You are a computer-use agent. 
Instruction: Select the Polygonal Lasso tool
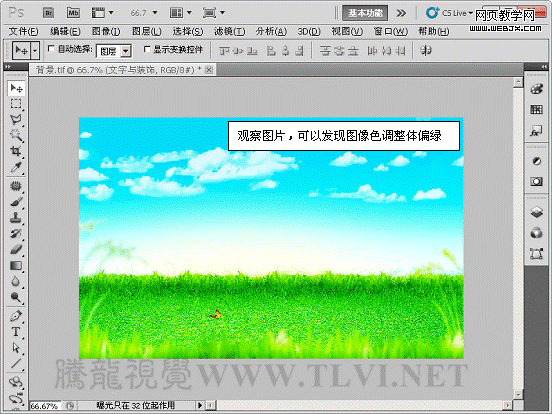click(16, 120)
